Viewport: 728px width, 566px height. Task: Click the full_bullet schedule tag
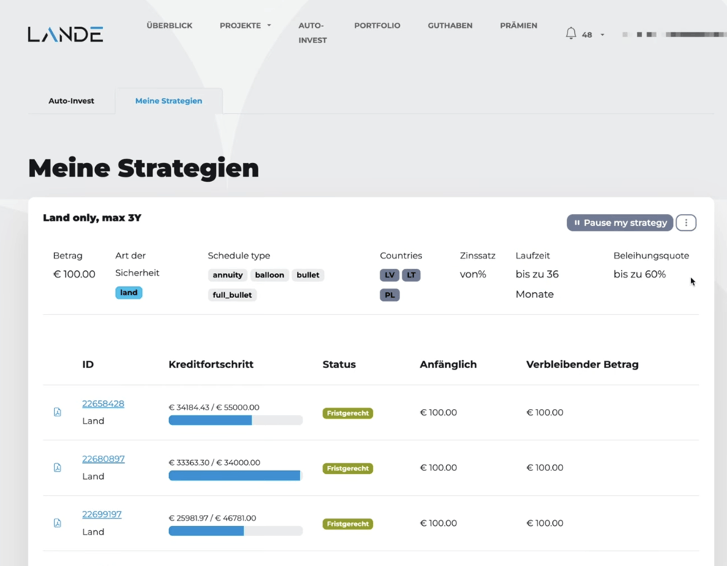tap(232, 295)
